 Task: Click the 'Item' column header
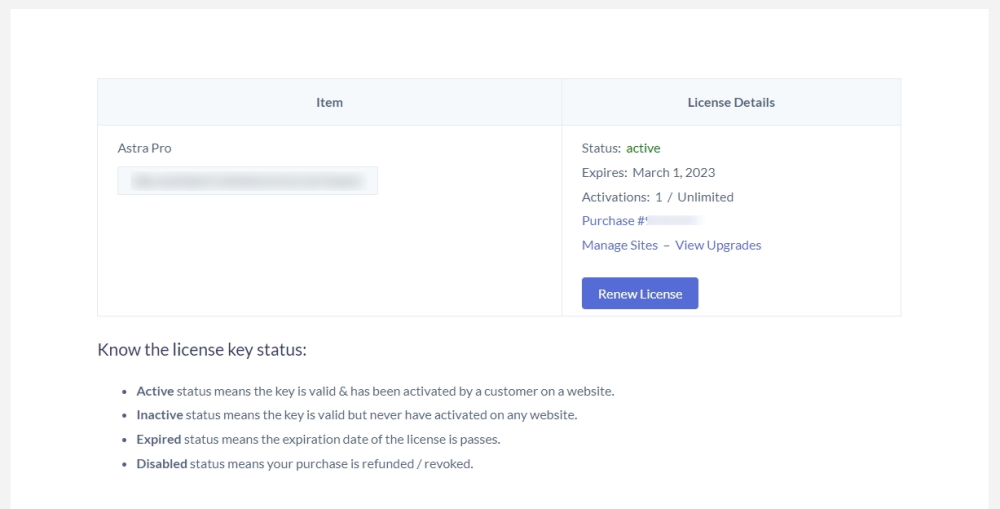pos(329,102)
